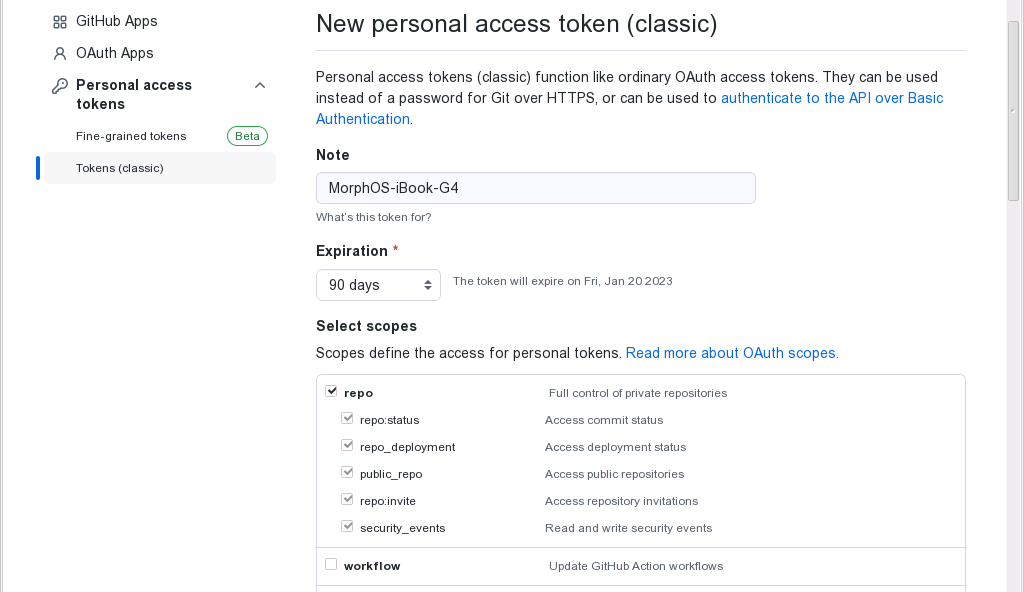Open Read more about OAuth scopes link
This screenshot has height=592, width=1024.
(732, 353)
